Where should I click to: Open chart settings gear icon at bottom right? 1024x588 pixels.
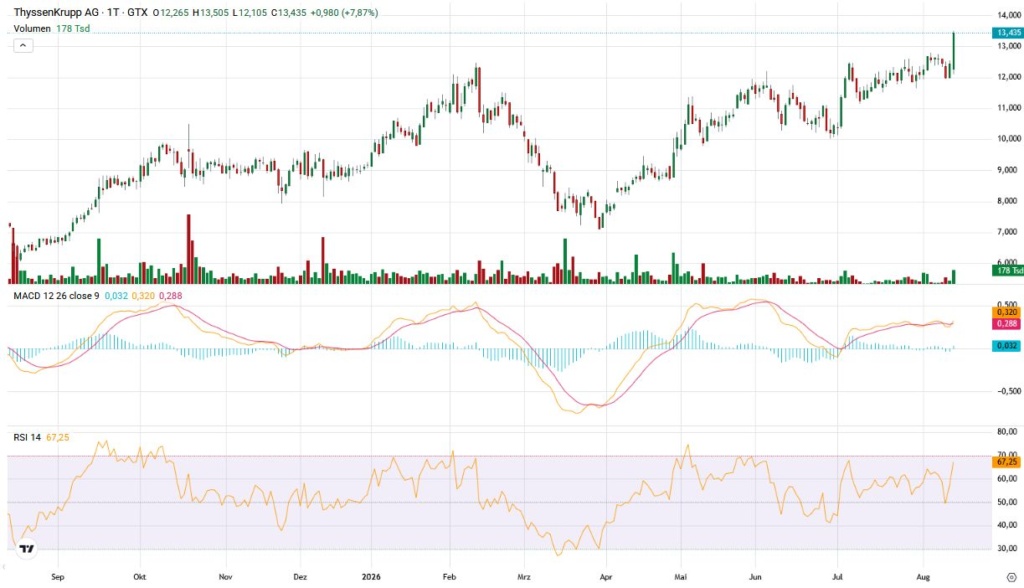point(1012,577)
